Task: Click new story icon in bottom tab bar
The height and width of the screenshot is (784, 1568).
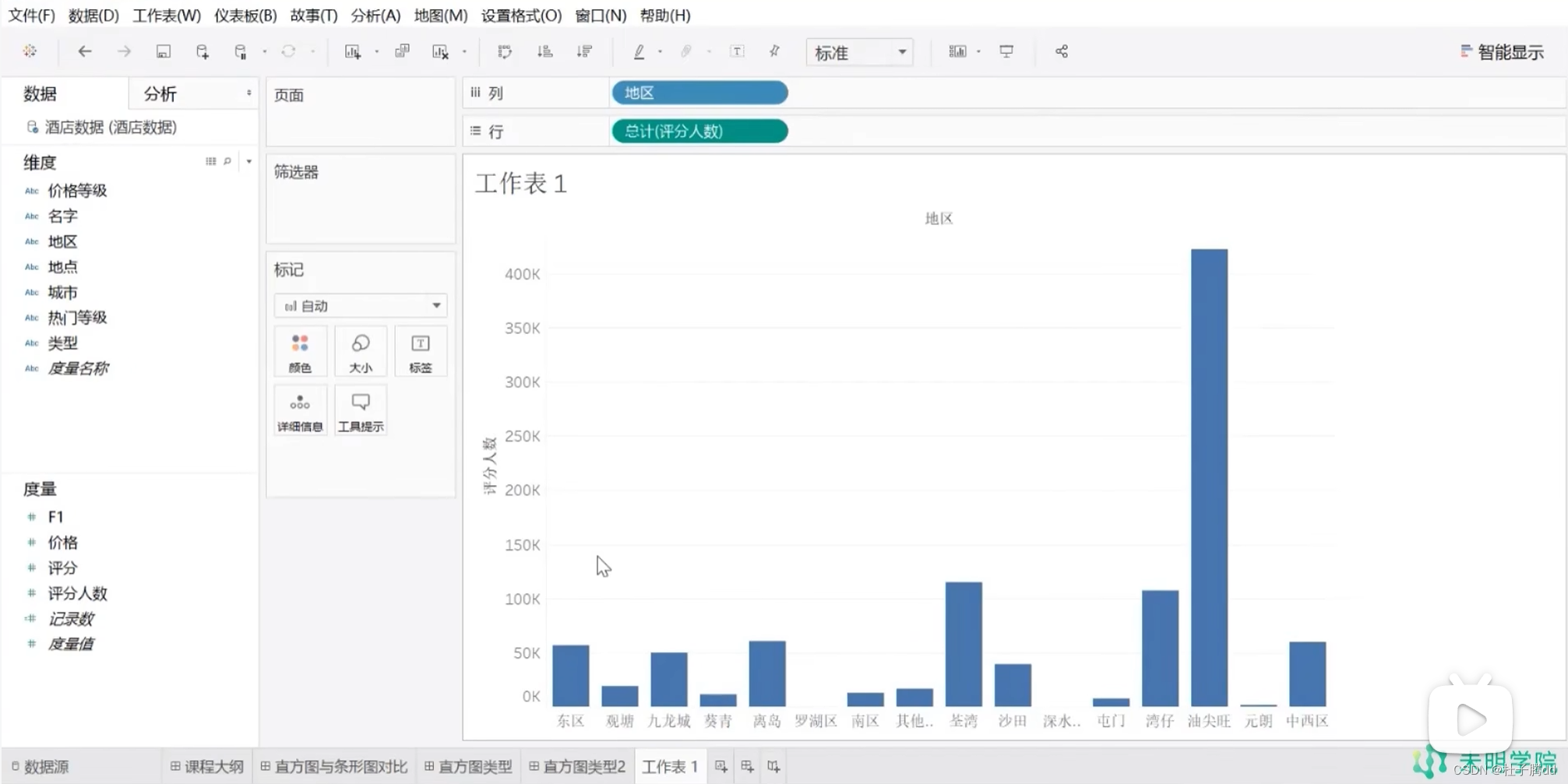Action: pos(773,767)
